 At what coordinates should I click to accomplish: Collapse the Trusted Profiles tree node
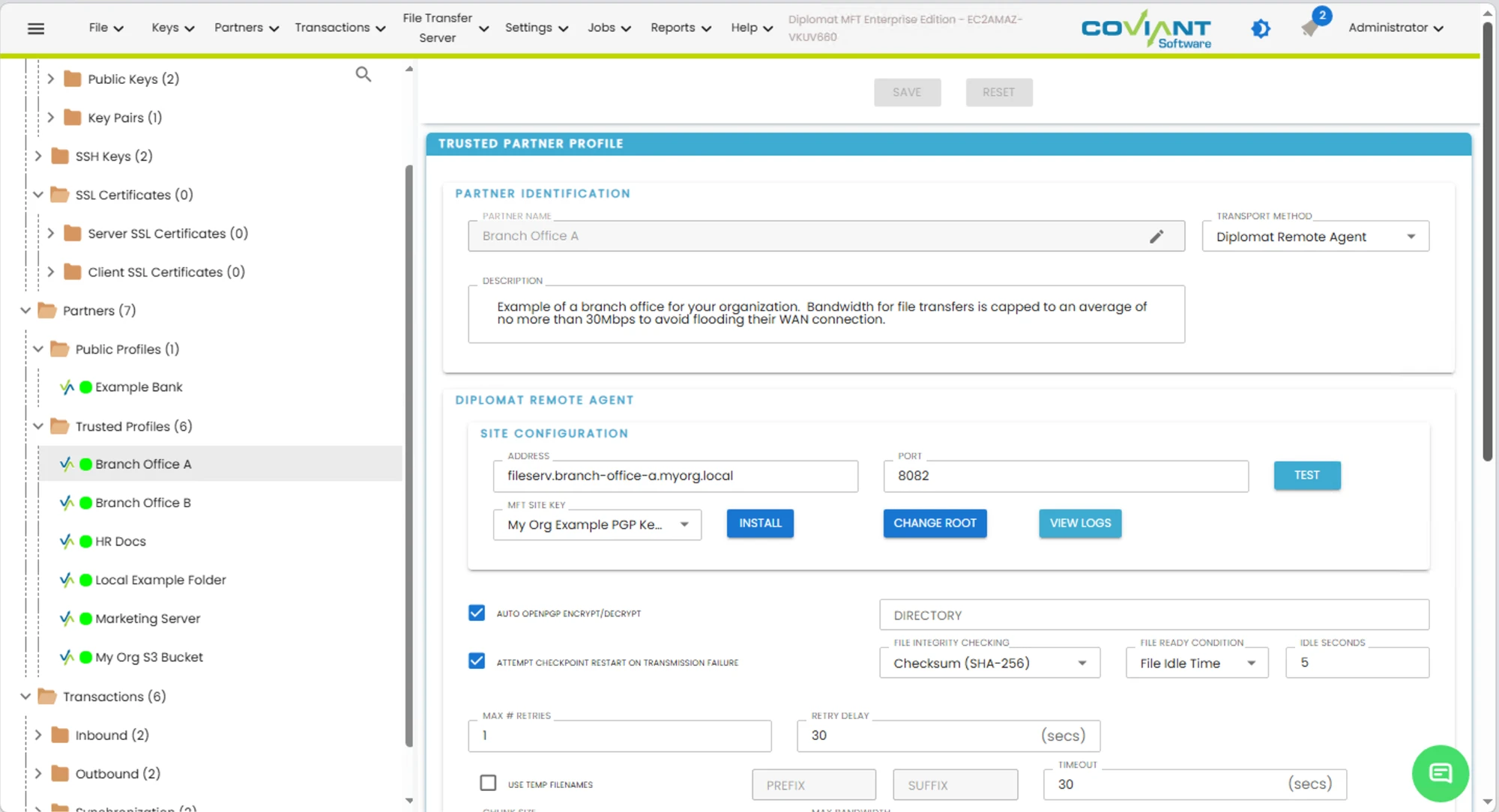pyautogui.click(x=38, y=426)
